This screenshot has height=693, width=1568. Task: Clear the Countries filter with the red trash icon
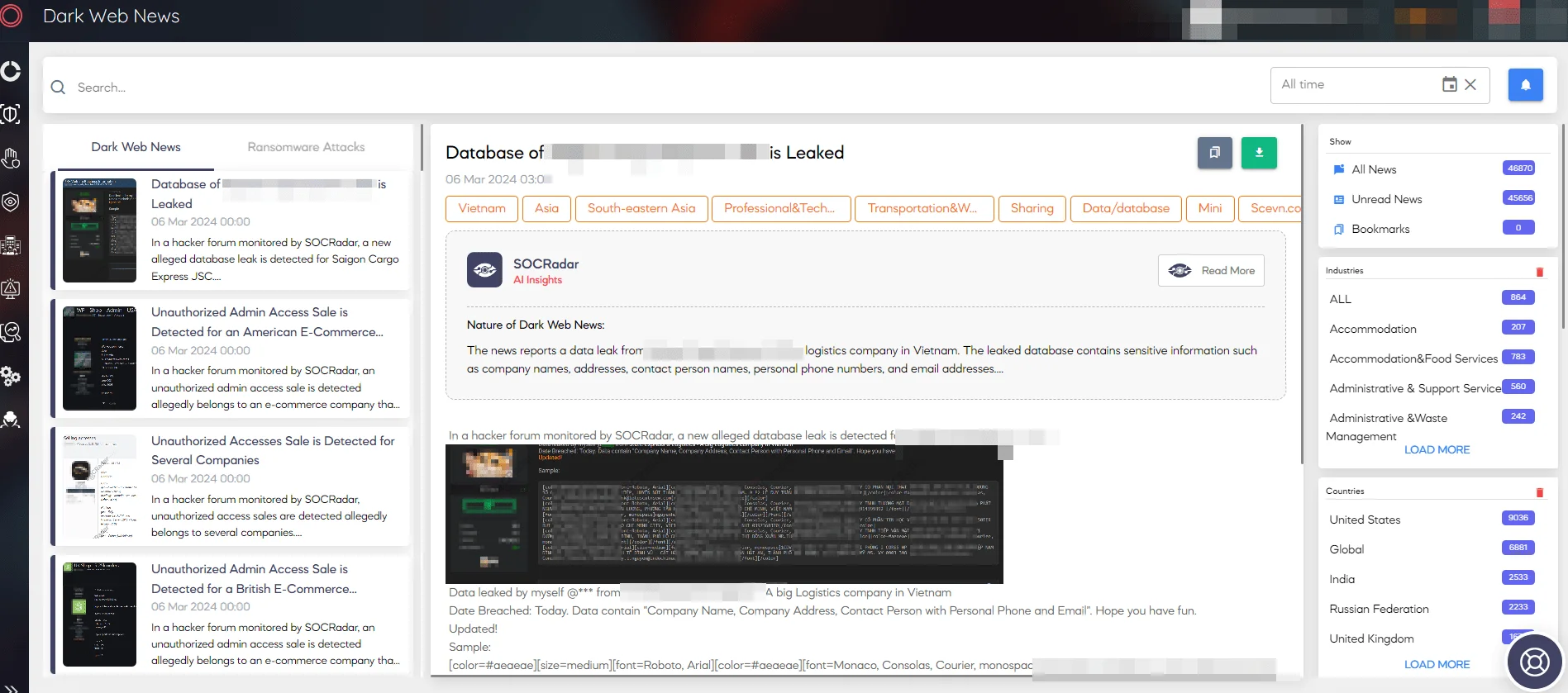pos(1539,492)
